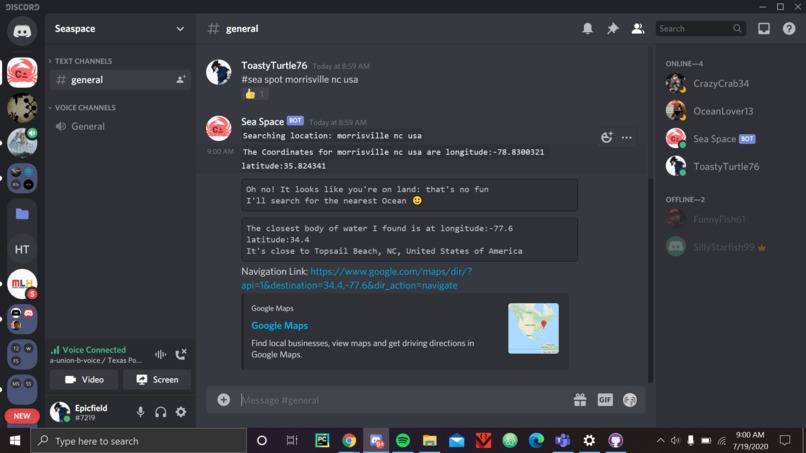Click the chat scrollbar
The image size is (806, 453).
pyautogui.click(x=650, y=280)
